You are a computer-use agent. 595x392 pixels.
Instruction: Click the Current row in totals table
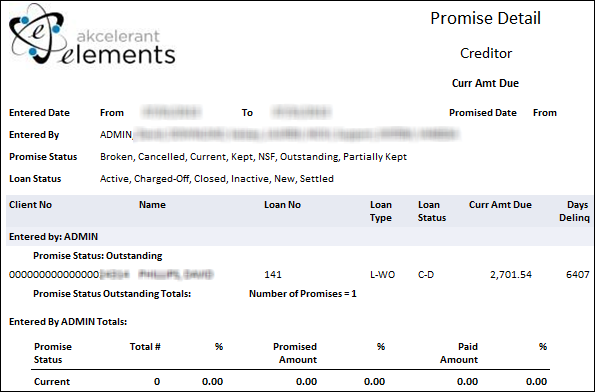click(x=290, y=382)
